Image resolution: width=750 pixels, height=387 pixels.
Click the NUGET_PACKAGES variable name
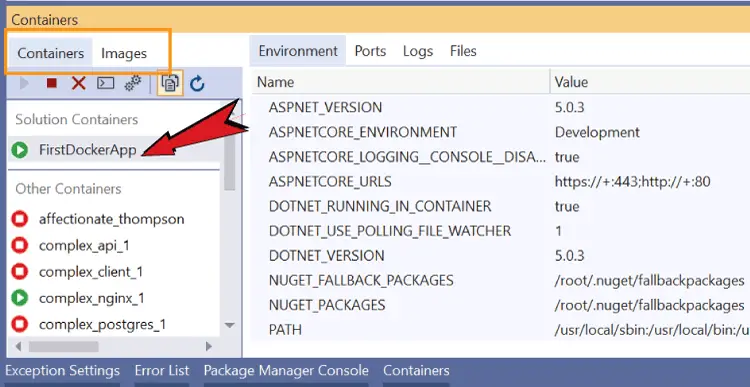(327, 305)
